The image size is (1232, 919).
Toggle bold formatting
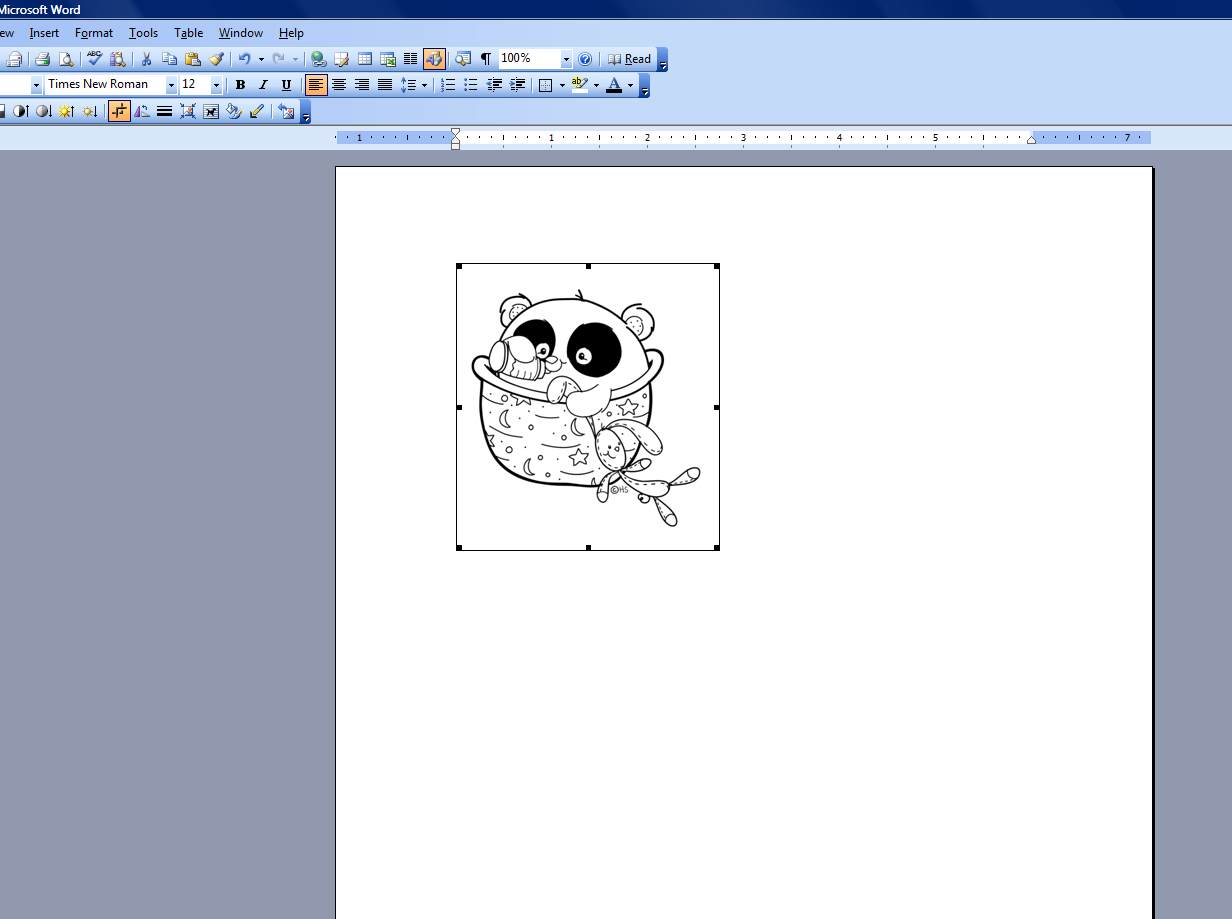pos(240,85)
